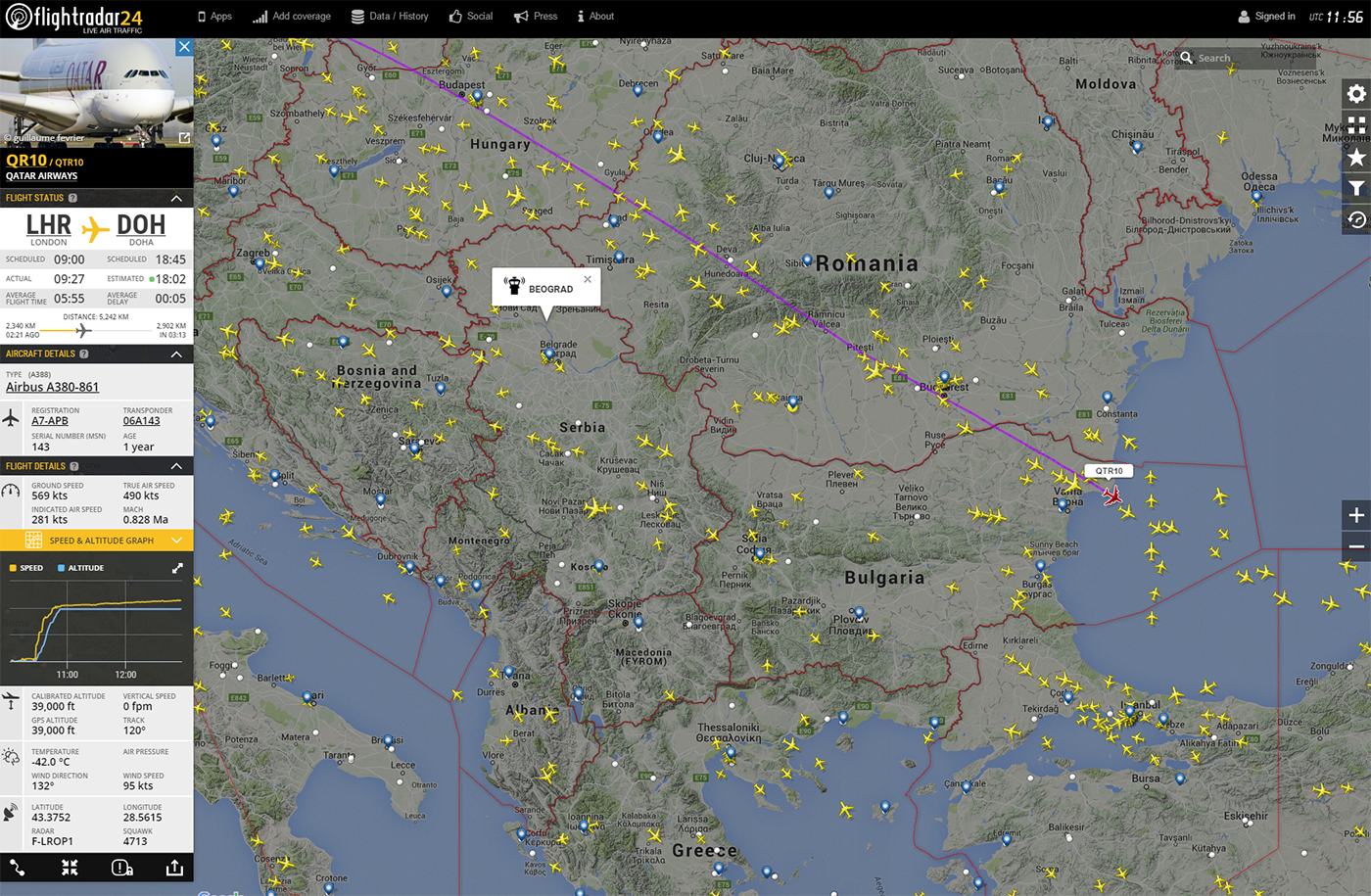This screenshot has height=896, width=1371.
Task: Click the blue airport pin at Odessa
Action: pyautogui.click(x=1256, y=197)
